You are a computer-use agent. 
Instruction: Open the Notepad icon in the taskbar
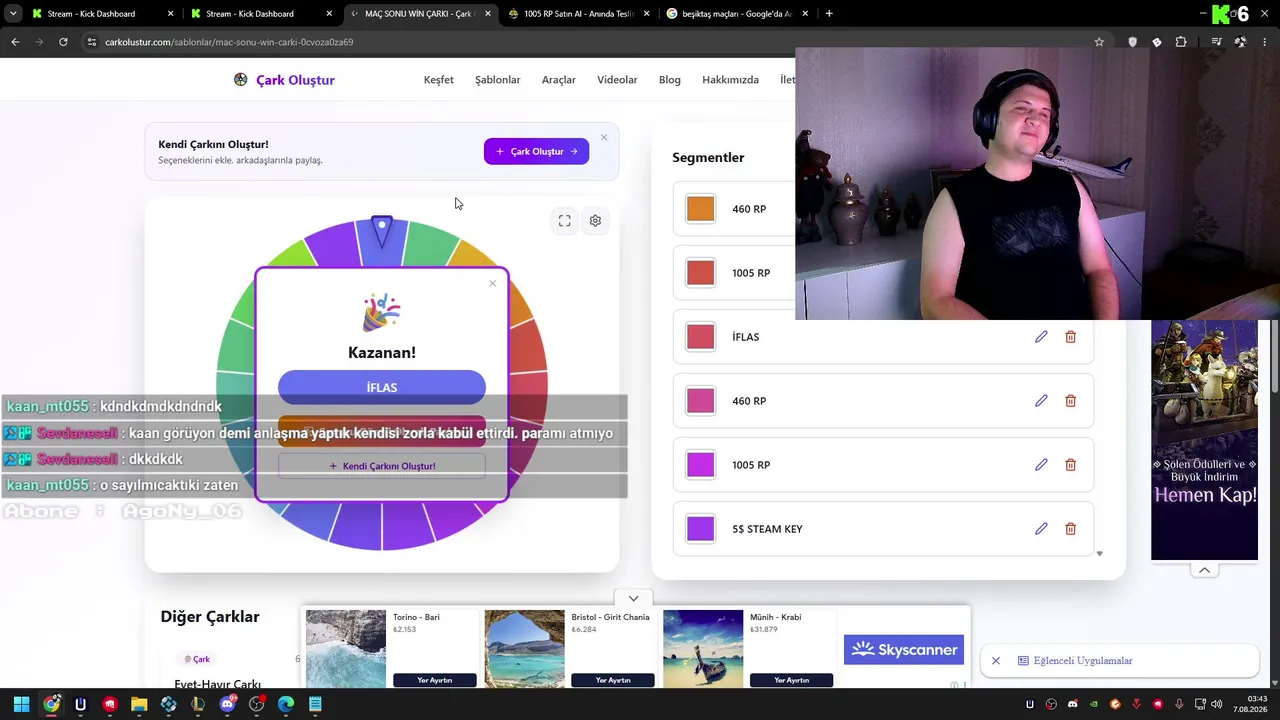315,704
